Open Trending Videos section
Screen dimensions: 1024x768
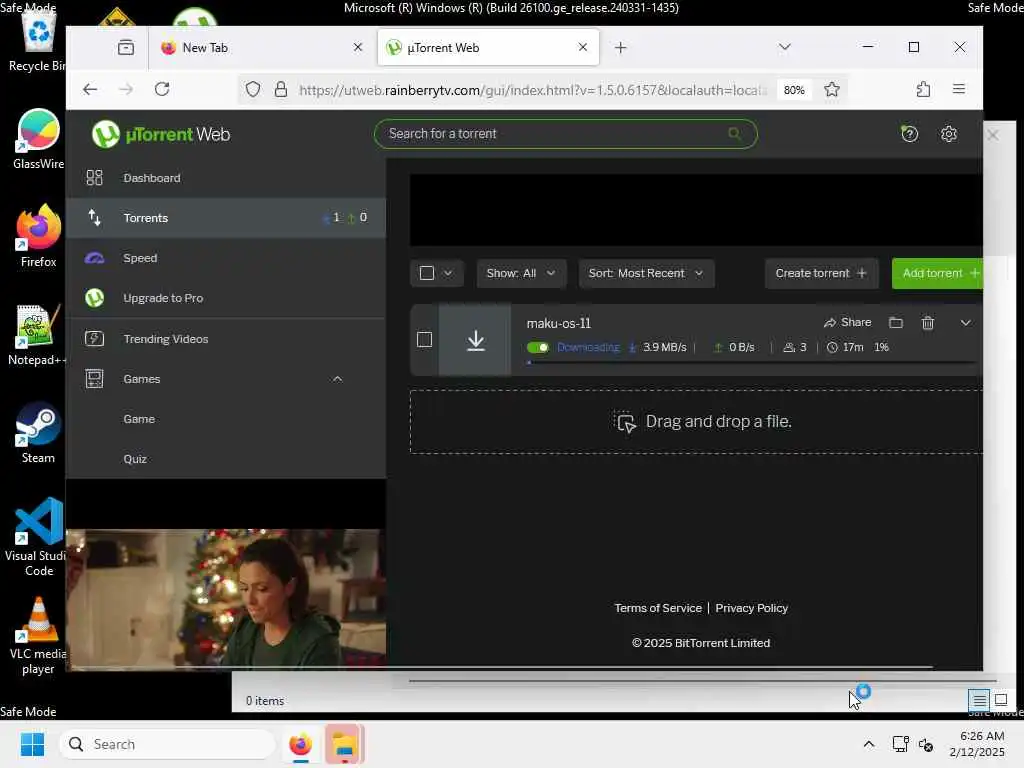[225, 339]
